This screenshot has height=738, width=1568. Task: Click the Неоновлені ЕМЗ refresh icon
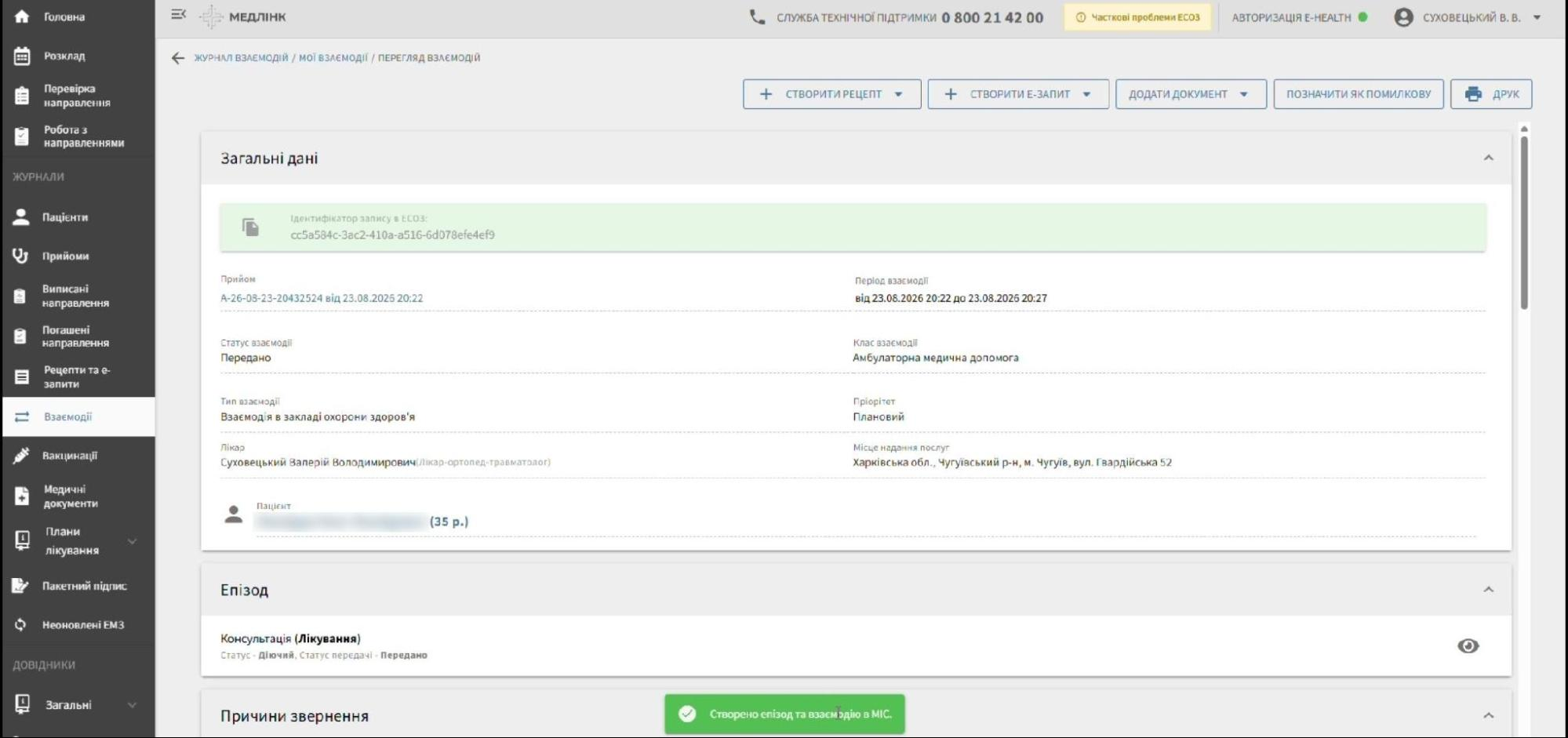point(21,625)
